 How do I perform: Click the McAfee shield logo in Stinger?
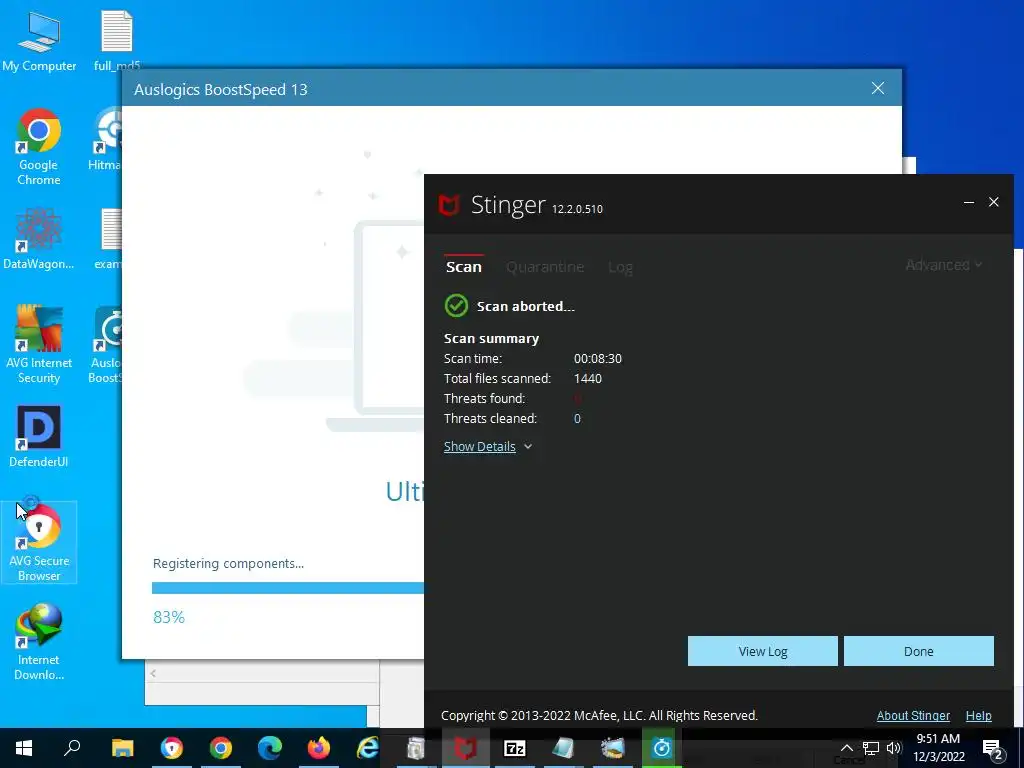coord(449,205)
